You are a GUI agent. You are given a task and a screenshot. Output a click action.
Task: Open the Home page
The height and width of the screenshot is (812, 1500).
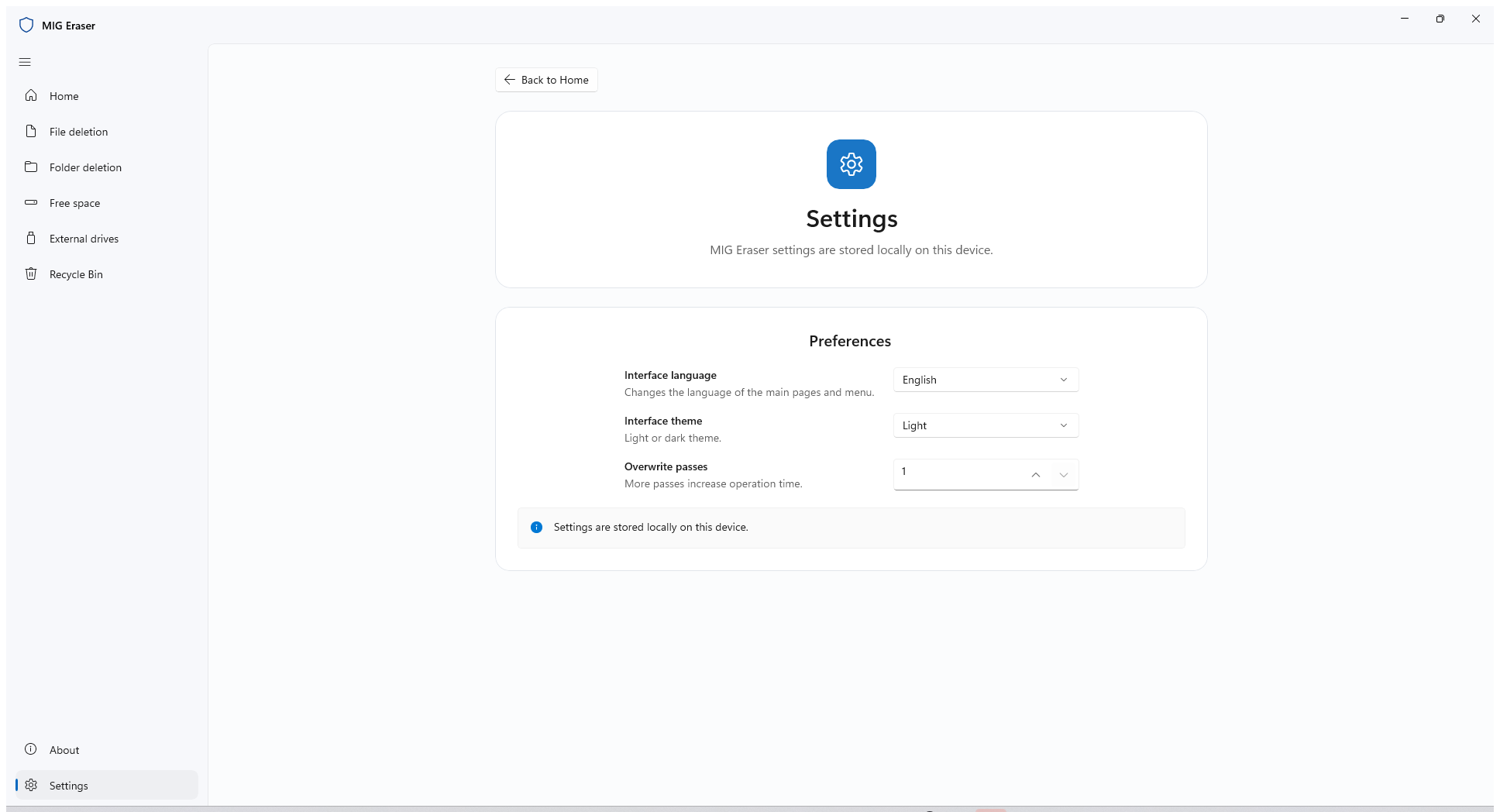coord(107,96)
